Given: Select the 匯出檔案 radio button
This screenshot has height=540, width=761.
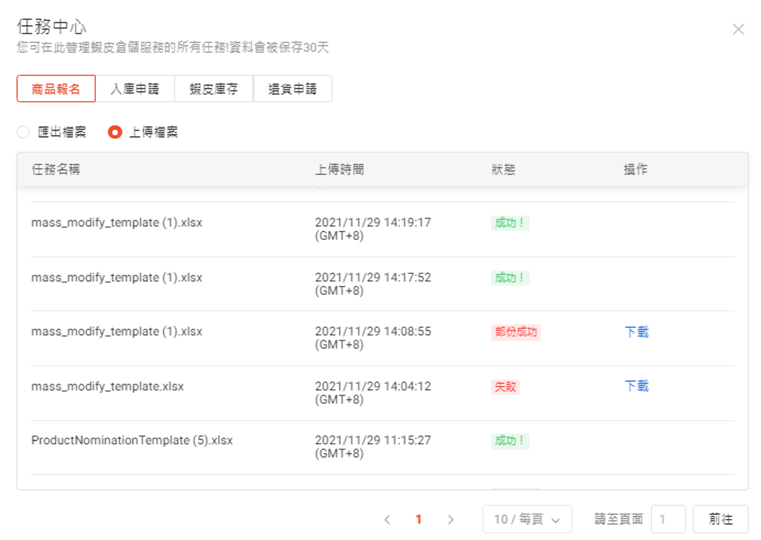Looking at the screenshot, I should (x=24, y=132).
